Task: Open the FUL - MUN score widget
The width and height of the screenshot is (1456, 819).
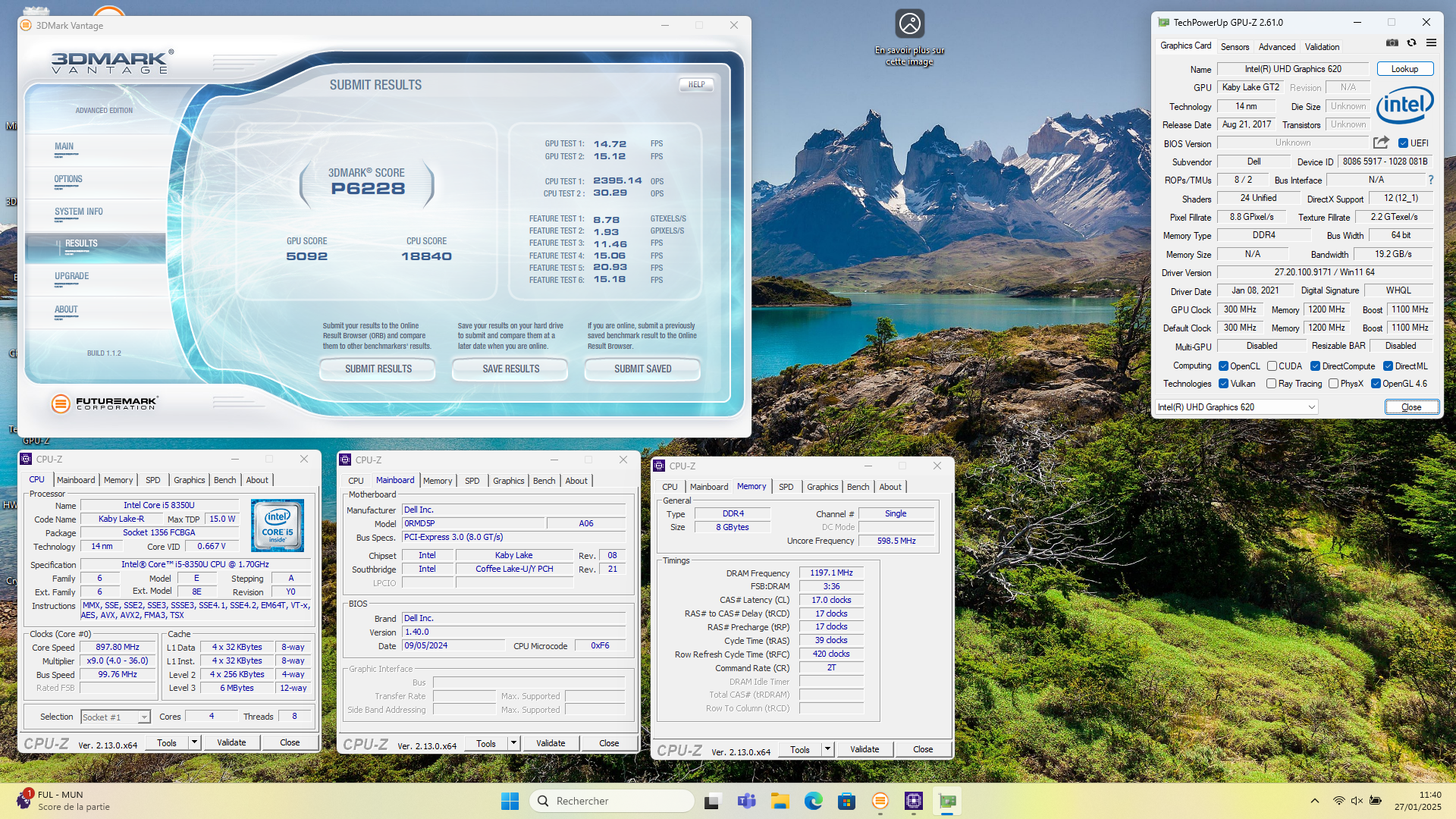Action: (64, 801)
